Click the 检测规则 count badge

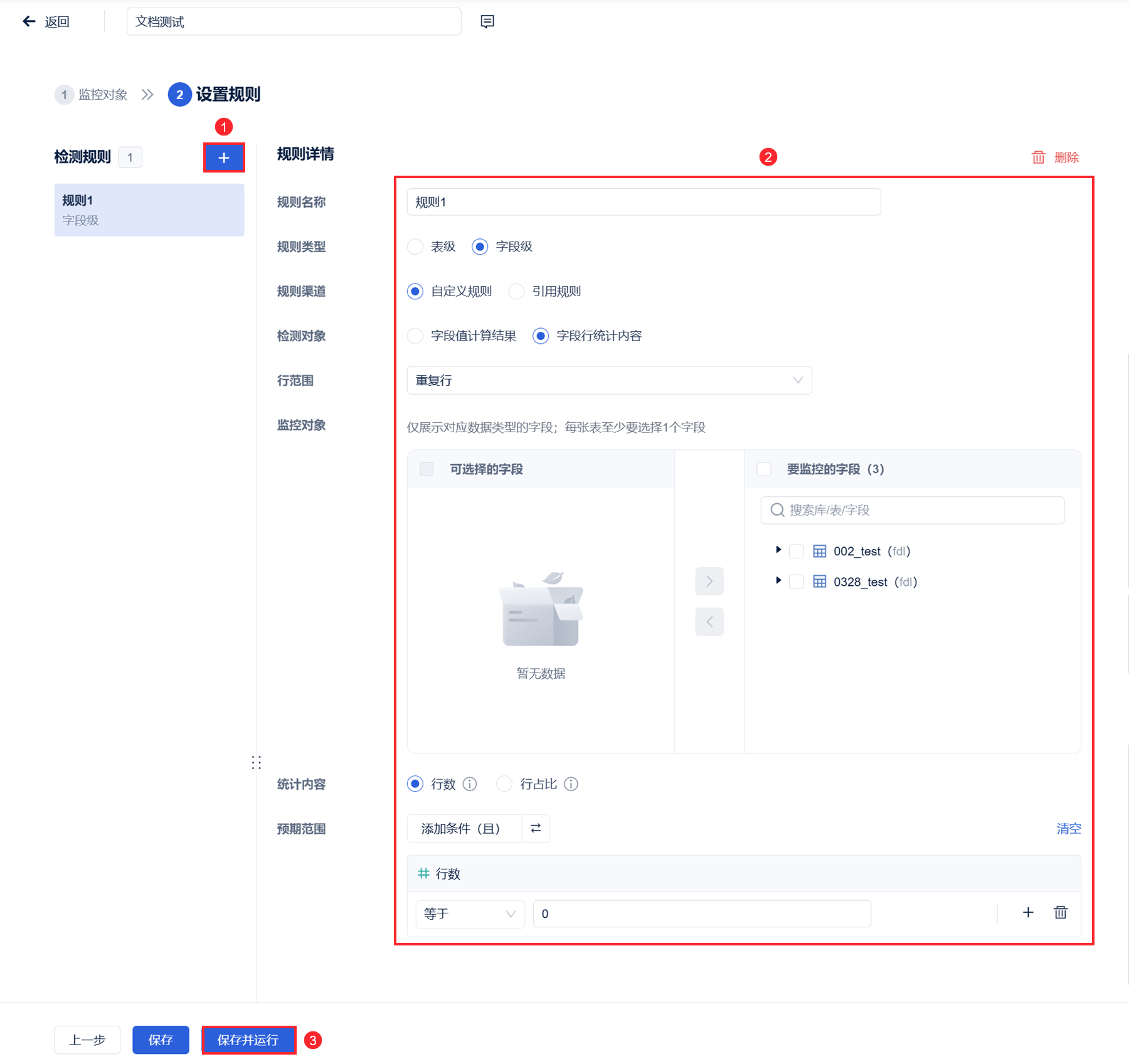[130, 157]
